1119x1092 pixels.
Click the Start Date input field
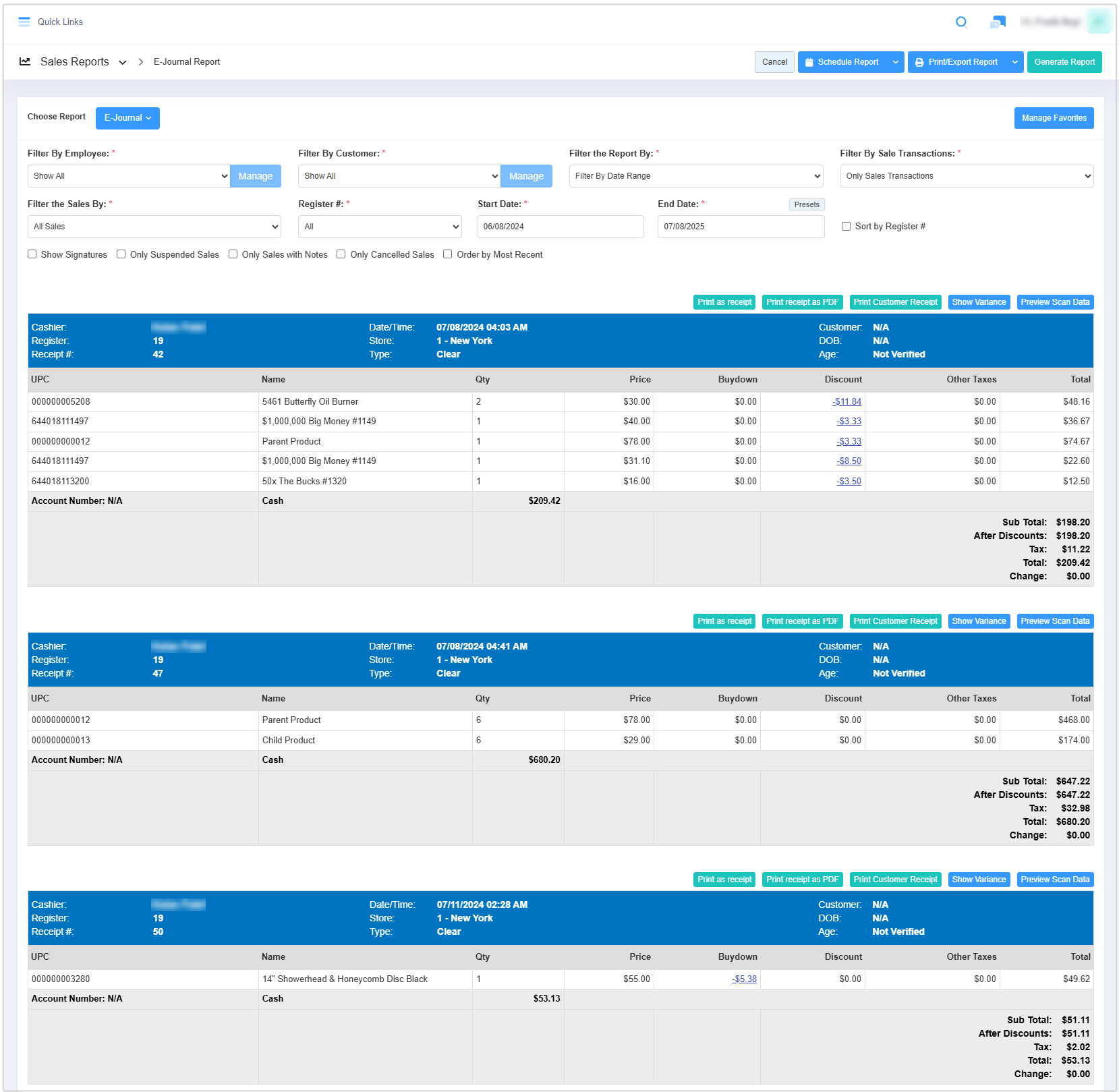click(x=560, y=227)
